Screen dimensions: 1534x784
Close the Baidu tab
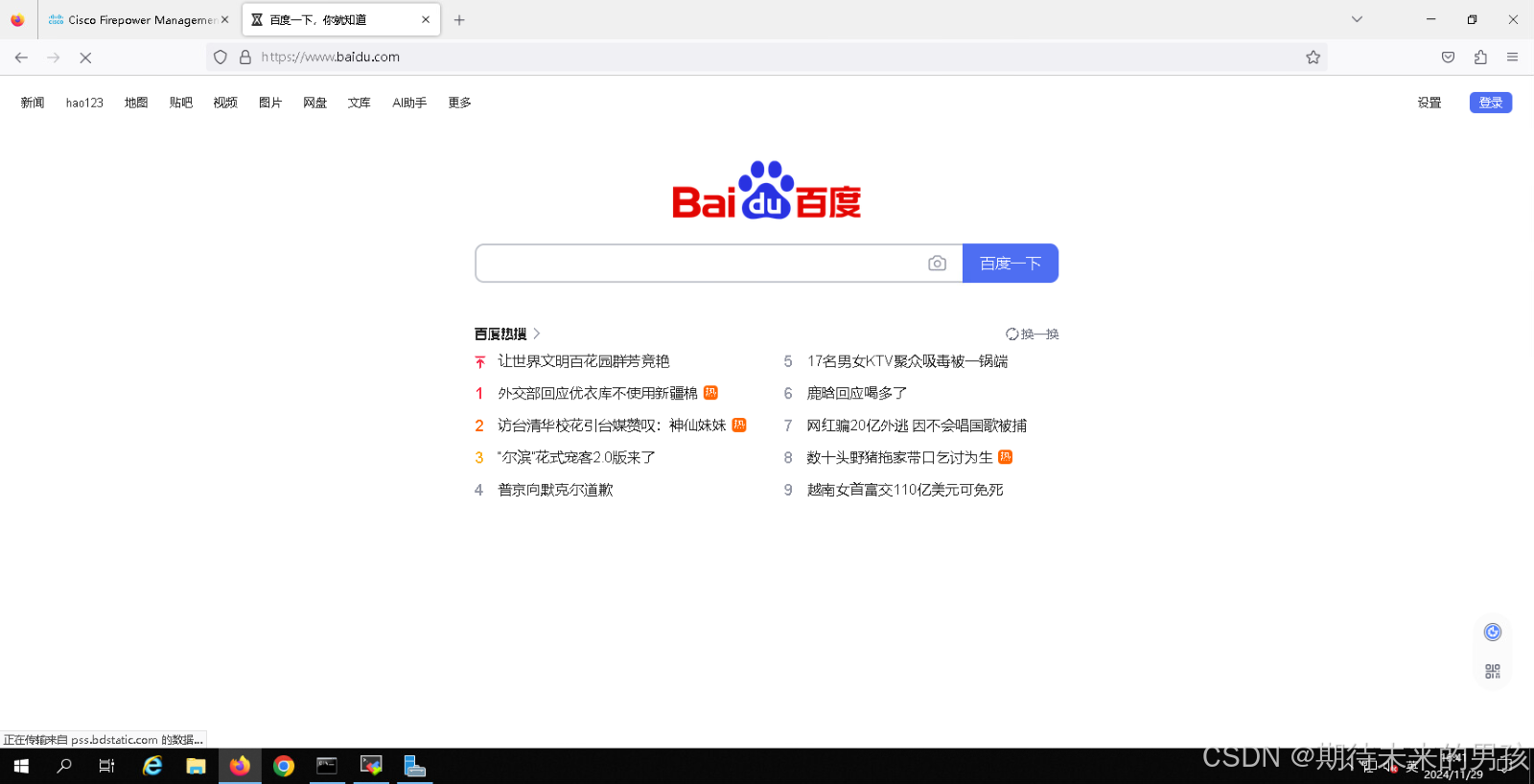426,19
